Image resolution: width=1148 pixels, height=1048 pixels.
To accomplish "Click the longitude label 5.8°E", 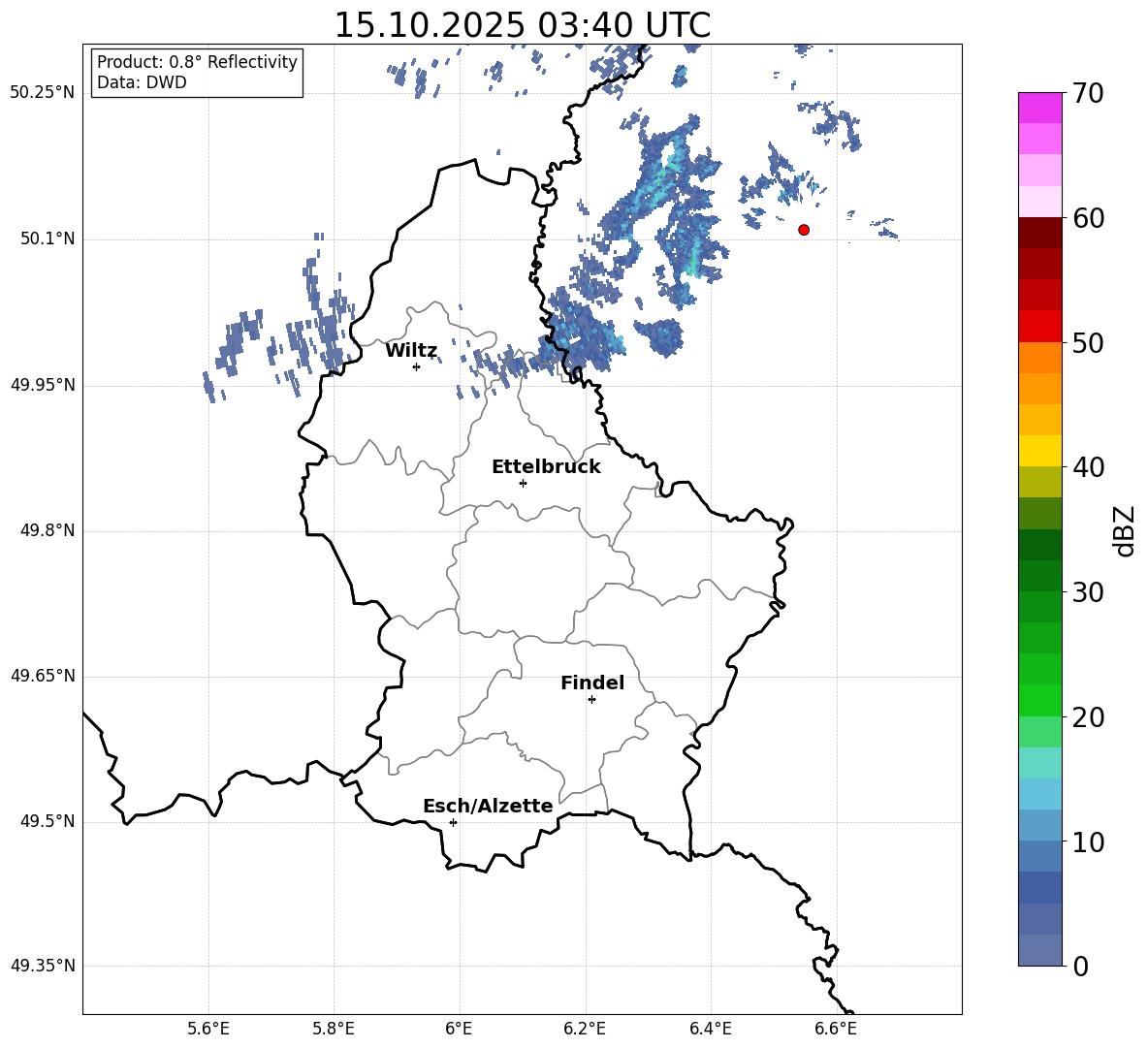I will 334,1030.
